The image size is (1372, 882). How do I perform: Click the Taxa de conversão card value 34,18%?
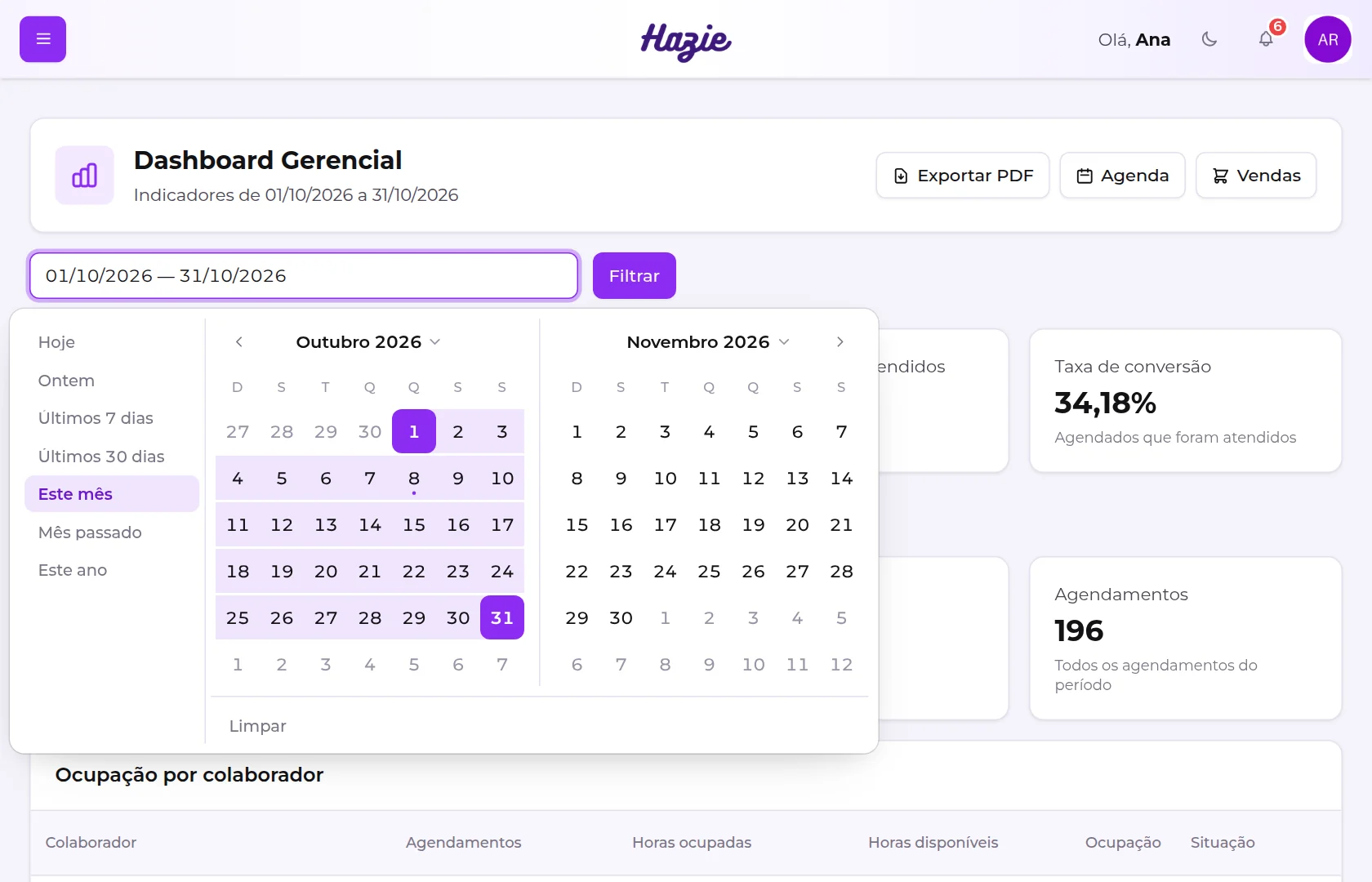point(1105,403)
